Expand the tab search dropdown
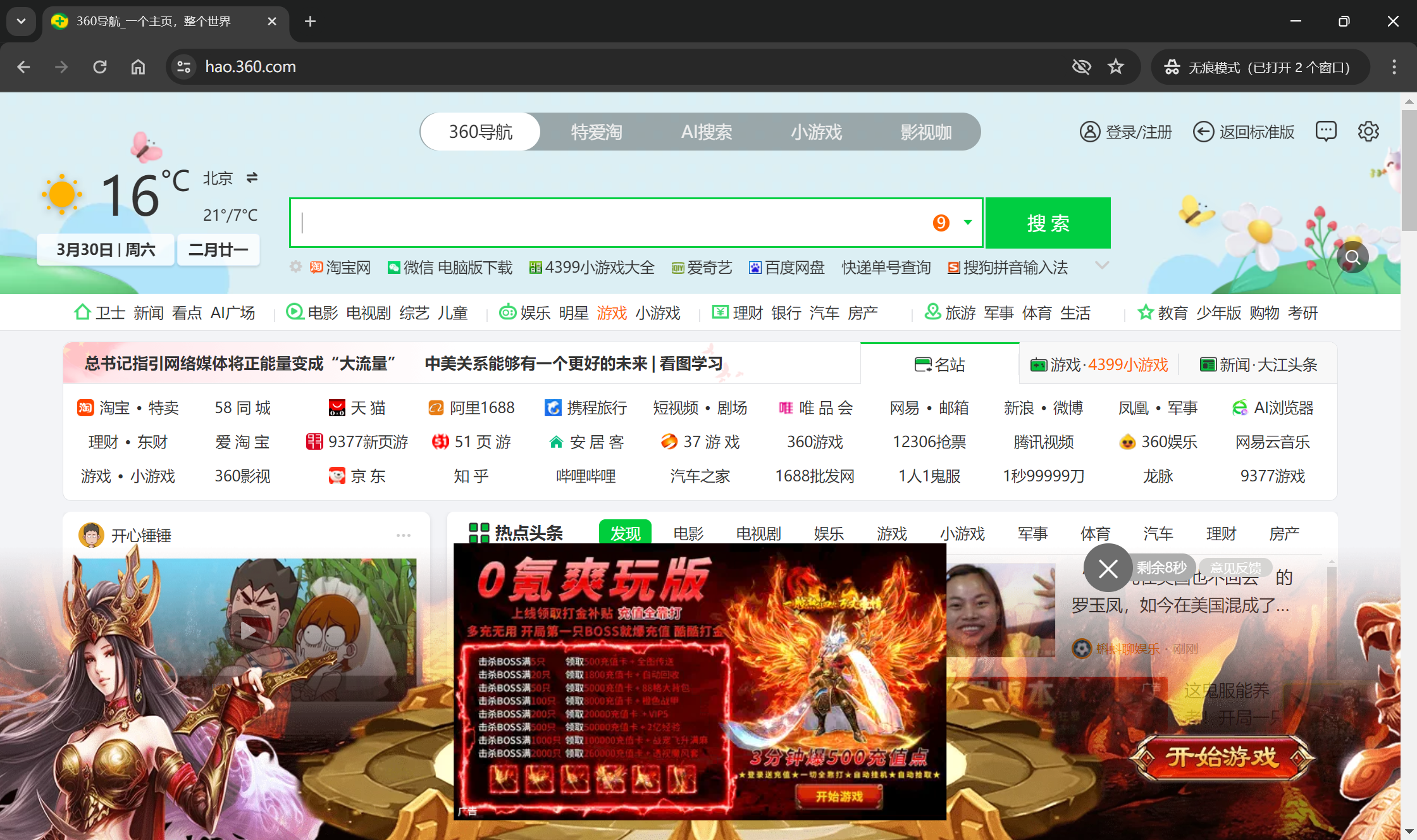1417x840 pixels. (21, 22)
